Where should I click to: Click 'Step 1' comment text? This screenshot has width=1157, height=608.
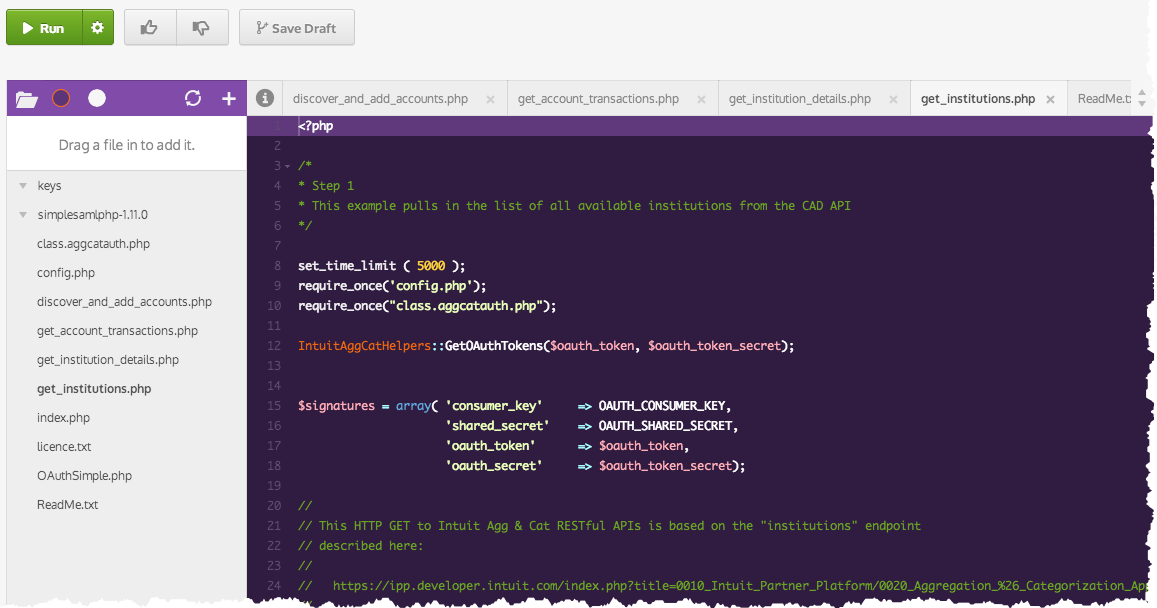point(333,185)
